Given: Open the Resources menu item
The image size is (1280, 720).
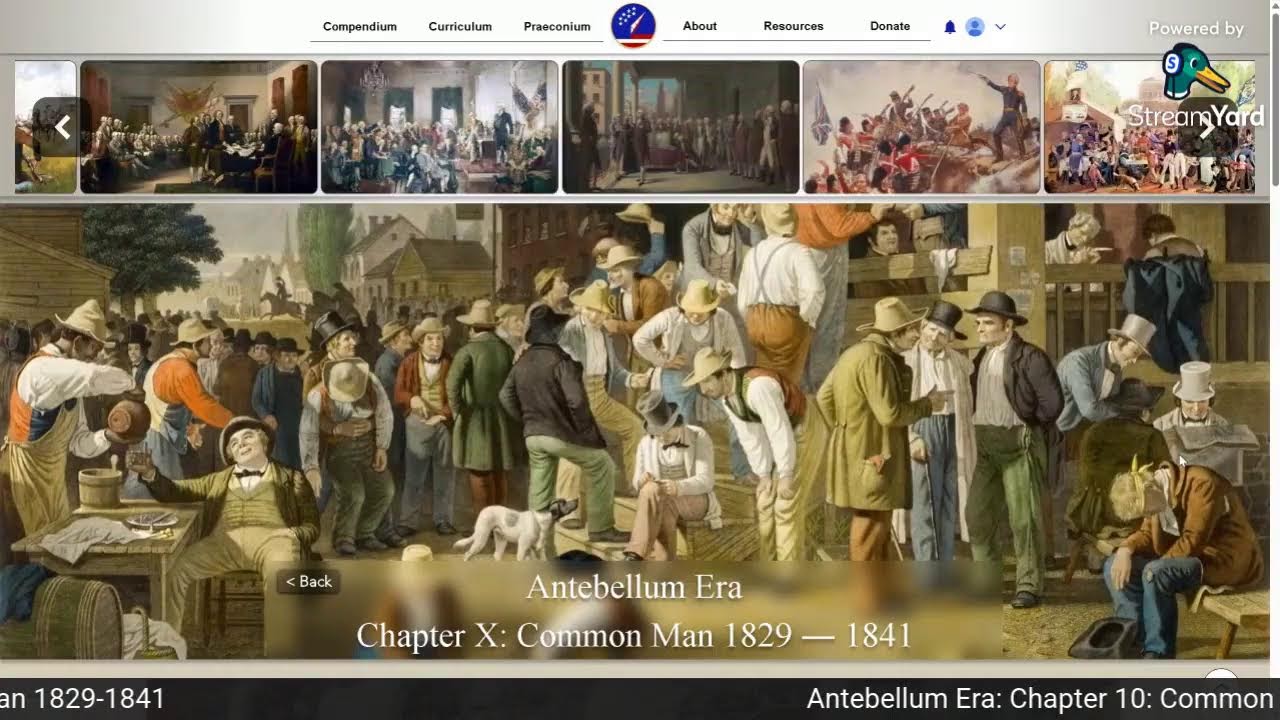Looking at the screenshot, I should pos(793,26).
